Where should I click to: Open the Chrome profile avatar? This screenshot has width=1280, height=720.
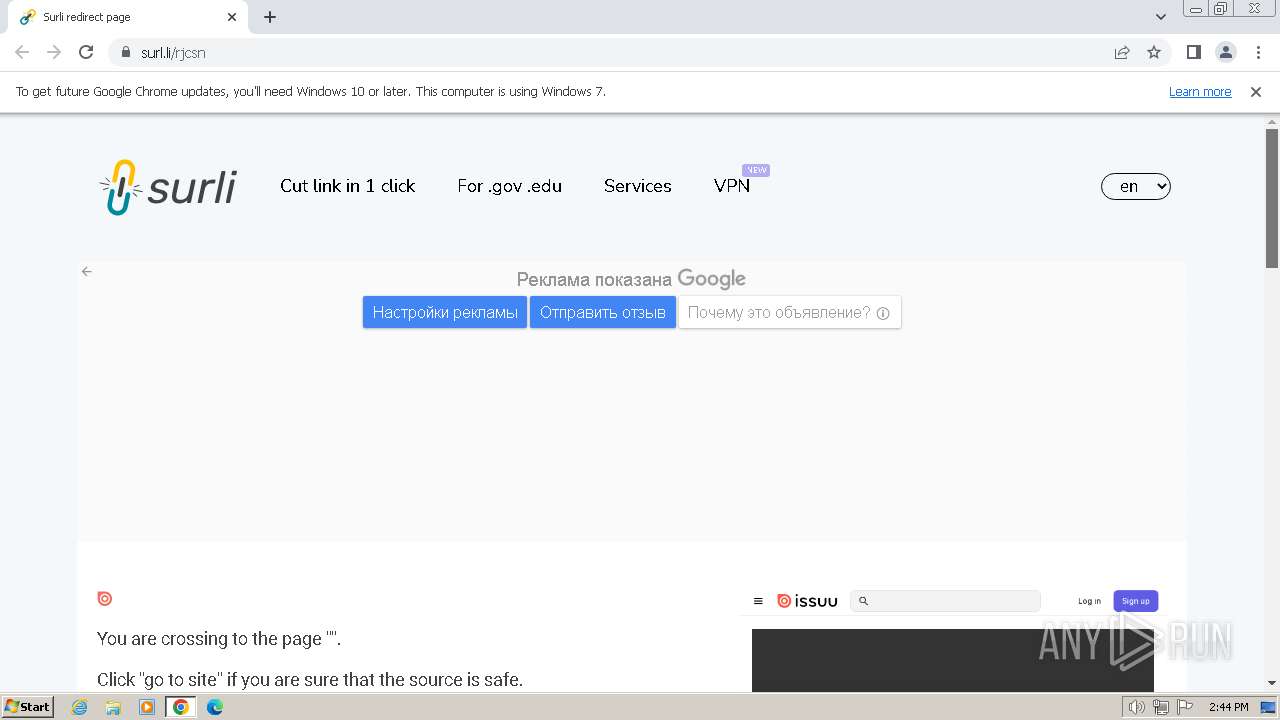[x=1225, y=53]
